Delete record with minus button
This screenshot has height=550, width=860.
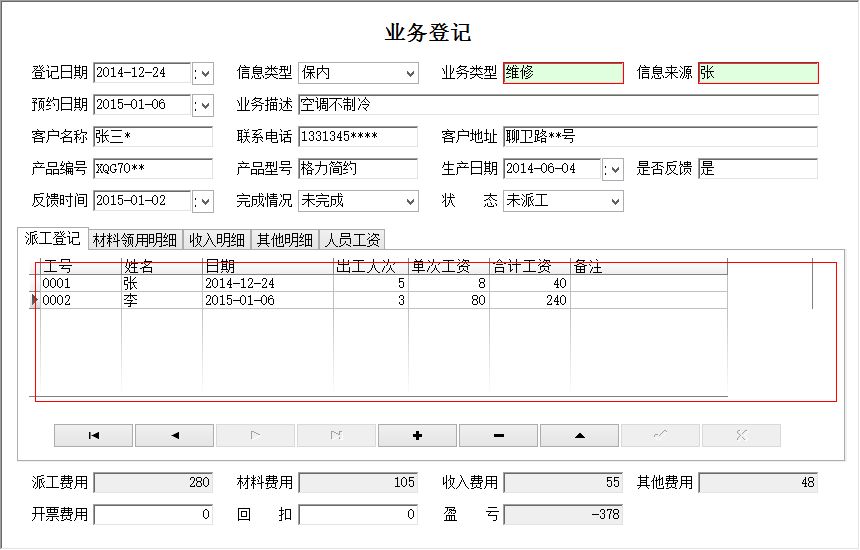coord(499,435)
